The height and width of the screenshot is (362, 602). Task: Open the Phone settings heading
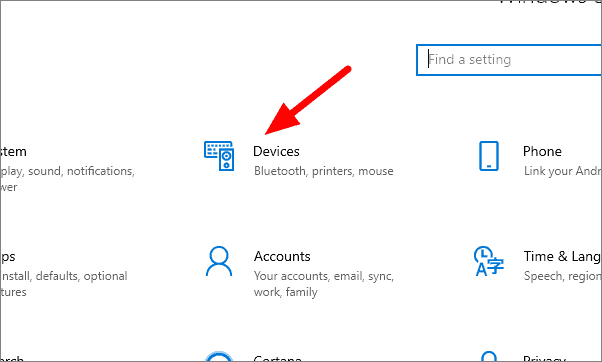pyautogui.click(x=542, y=151)
